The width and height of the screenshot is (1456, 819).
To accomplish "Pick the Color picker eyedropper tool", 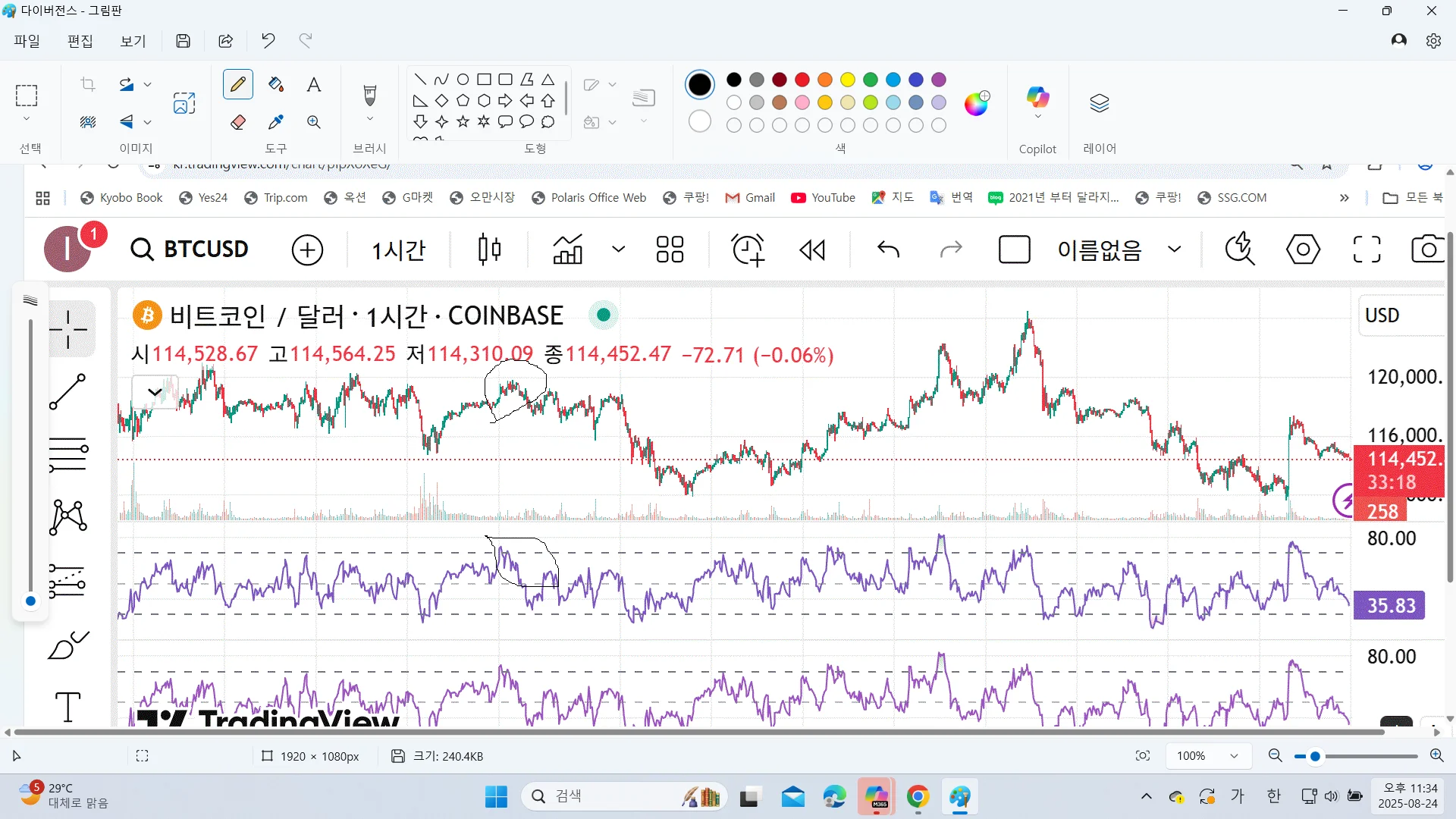I will 276,122.
